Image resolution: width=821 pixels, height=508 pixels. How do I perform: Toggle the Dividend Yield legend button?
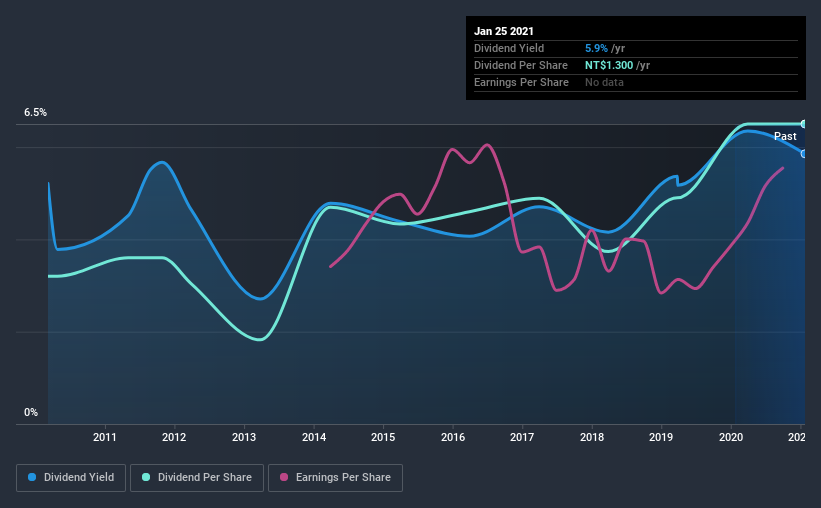71,478
